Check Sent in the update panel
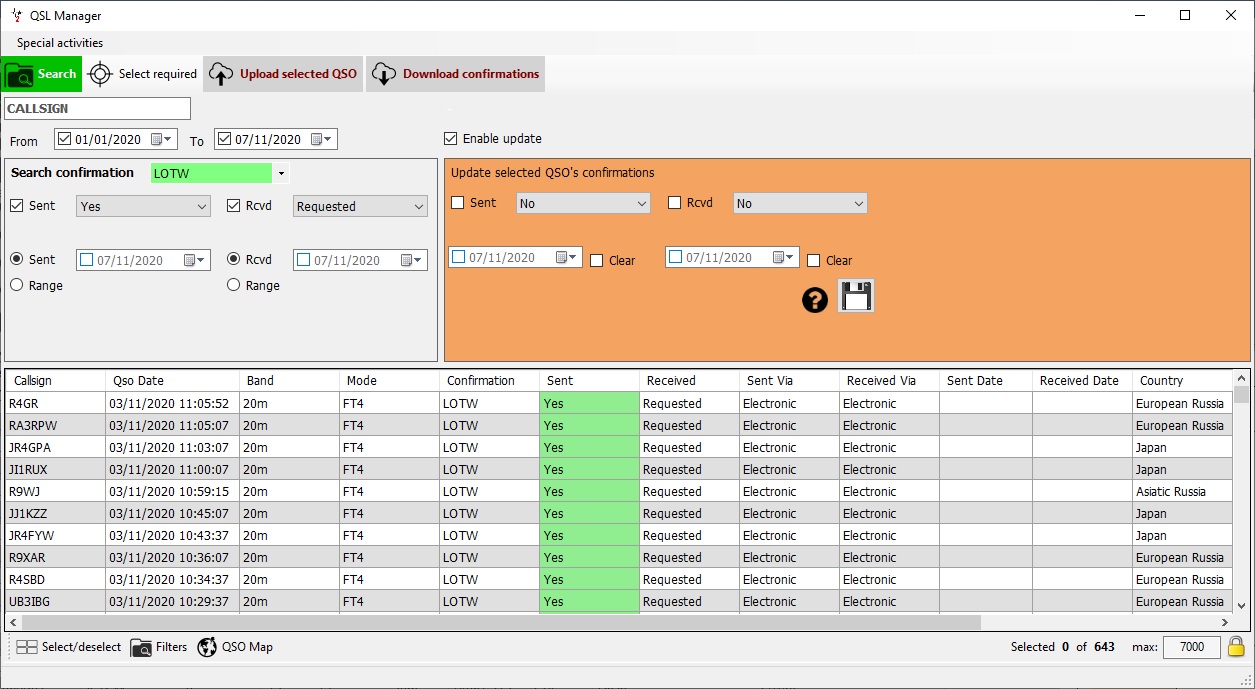 [x=458, y=203]
